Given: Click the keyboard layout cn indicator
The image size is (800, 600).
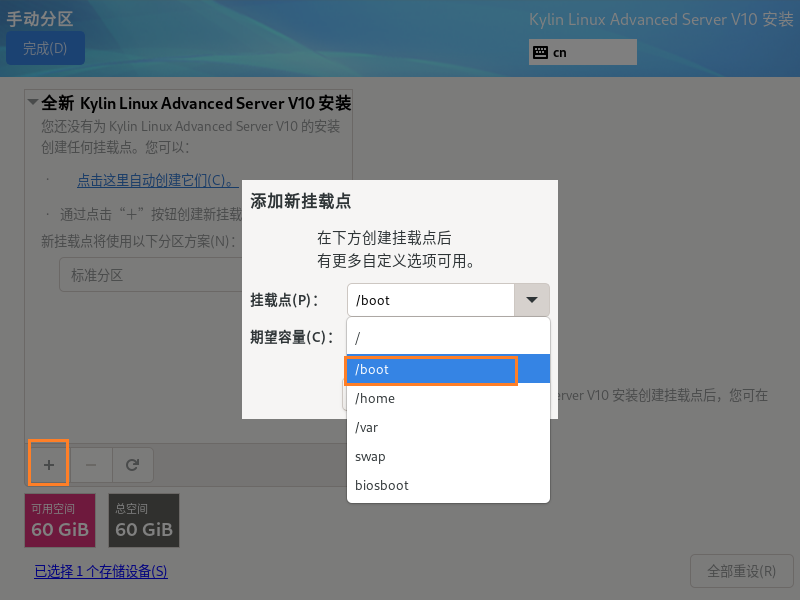Looking at the screenshot, I should [x=582, y=52].
